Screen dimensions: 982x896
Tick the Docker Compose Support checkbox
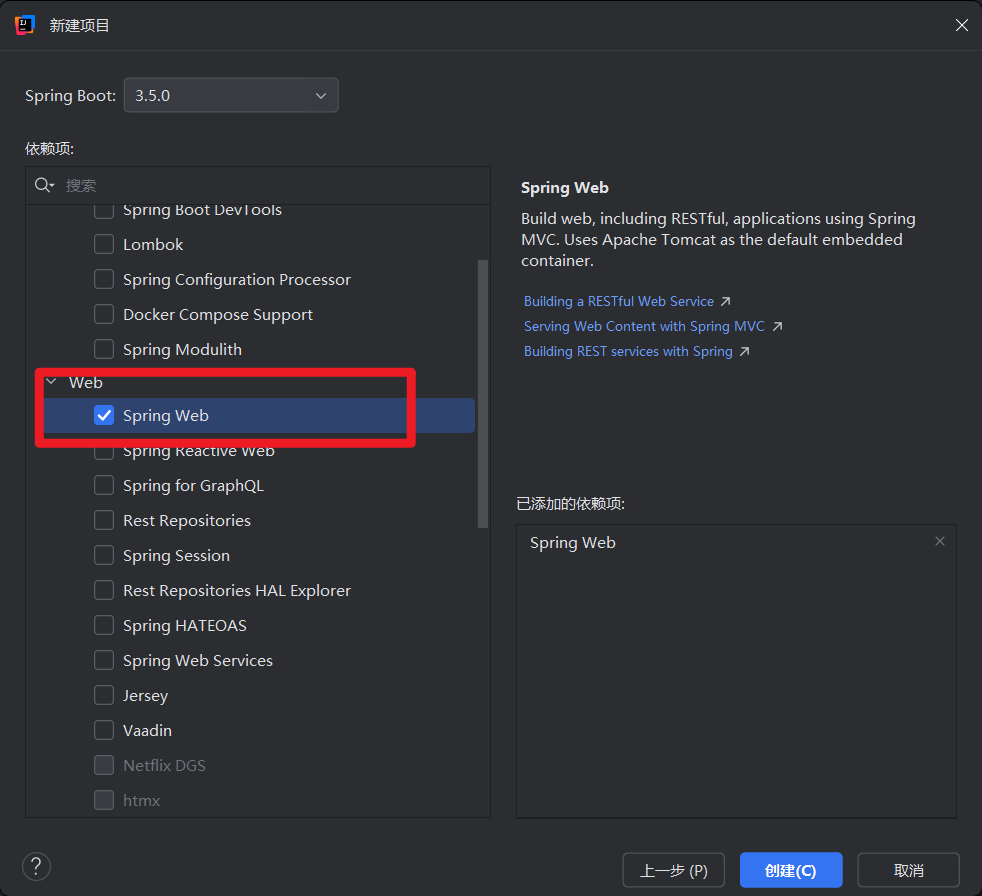coord(104,314)
